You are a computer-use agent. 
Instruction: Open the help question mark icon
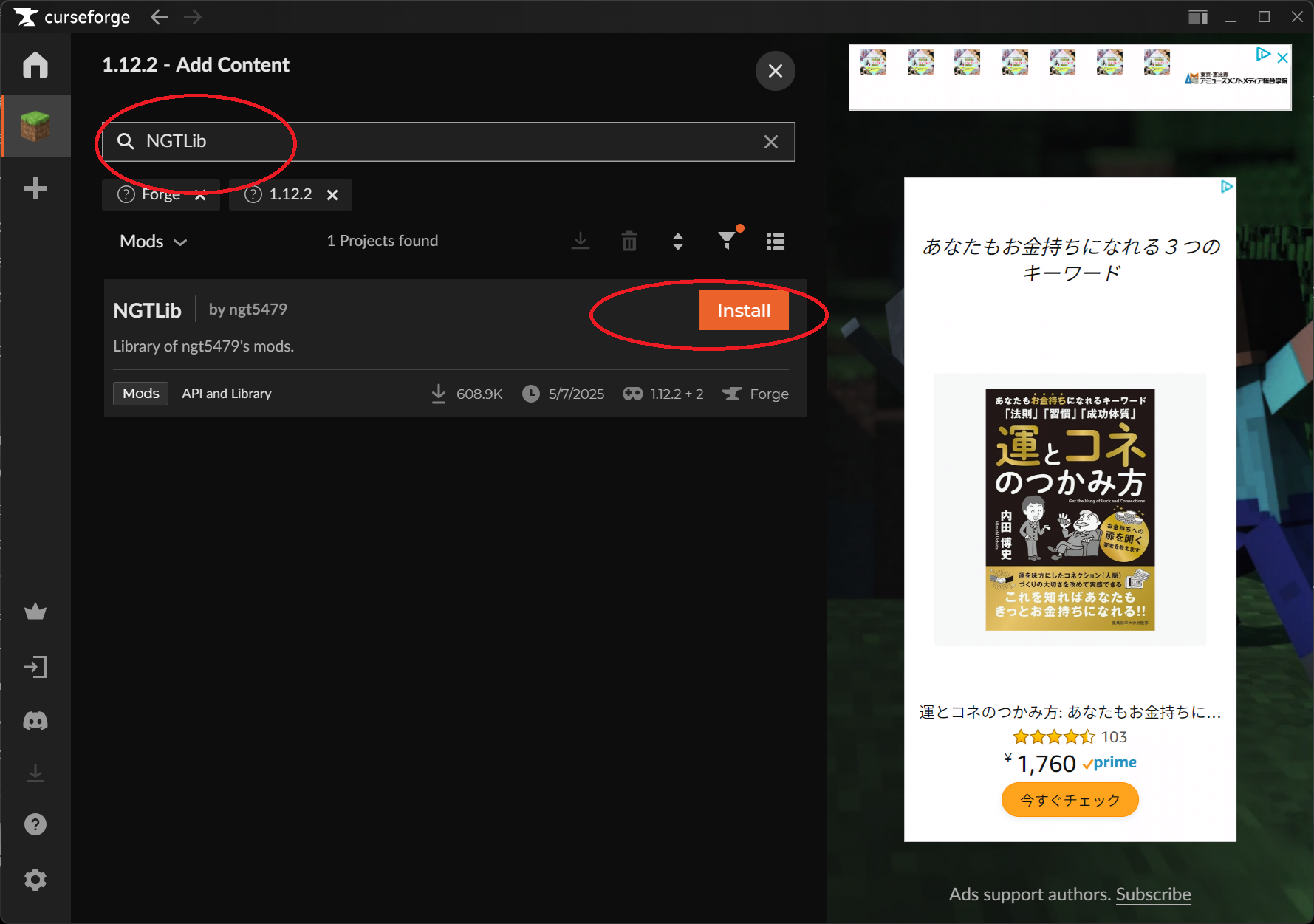[35, 824]
